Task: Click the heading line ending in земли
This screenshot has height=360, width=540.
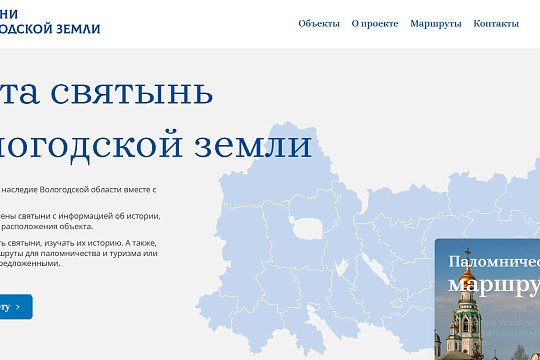Action: [156, 146]
